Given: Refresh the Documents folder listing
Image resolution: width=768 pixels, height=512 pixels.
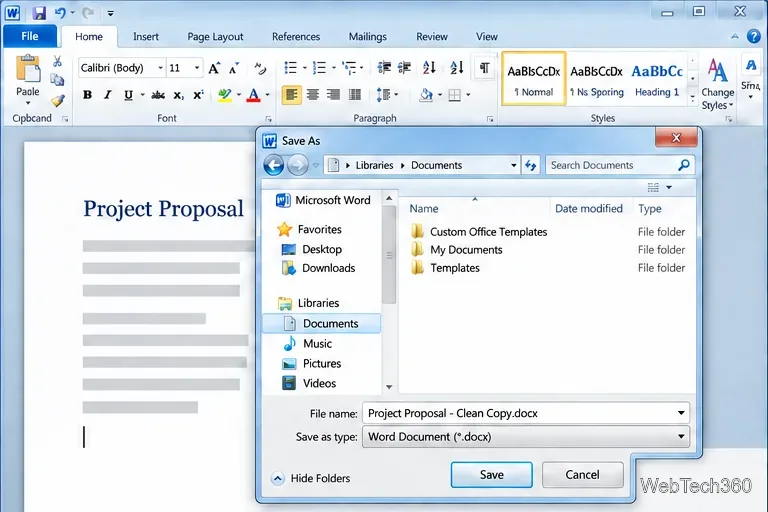Looking at the screenshot, I should point(530,165).
